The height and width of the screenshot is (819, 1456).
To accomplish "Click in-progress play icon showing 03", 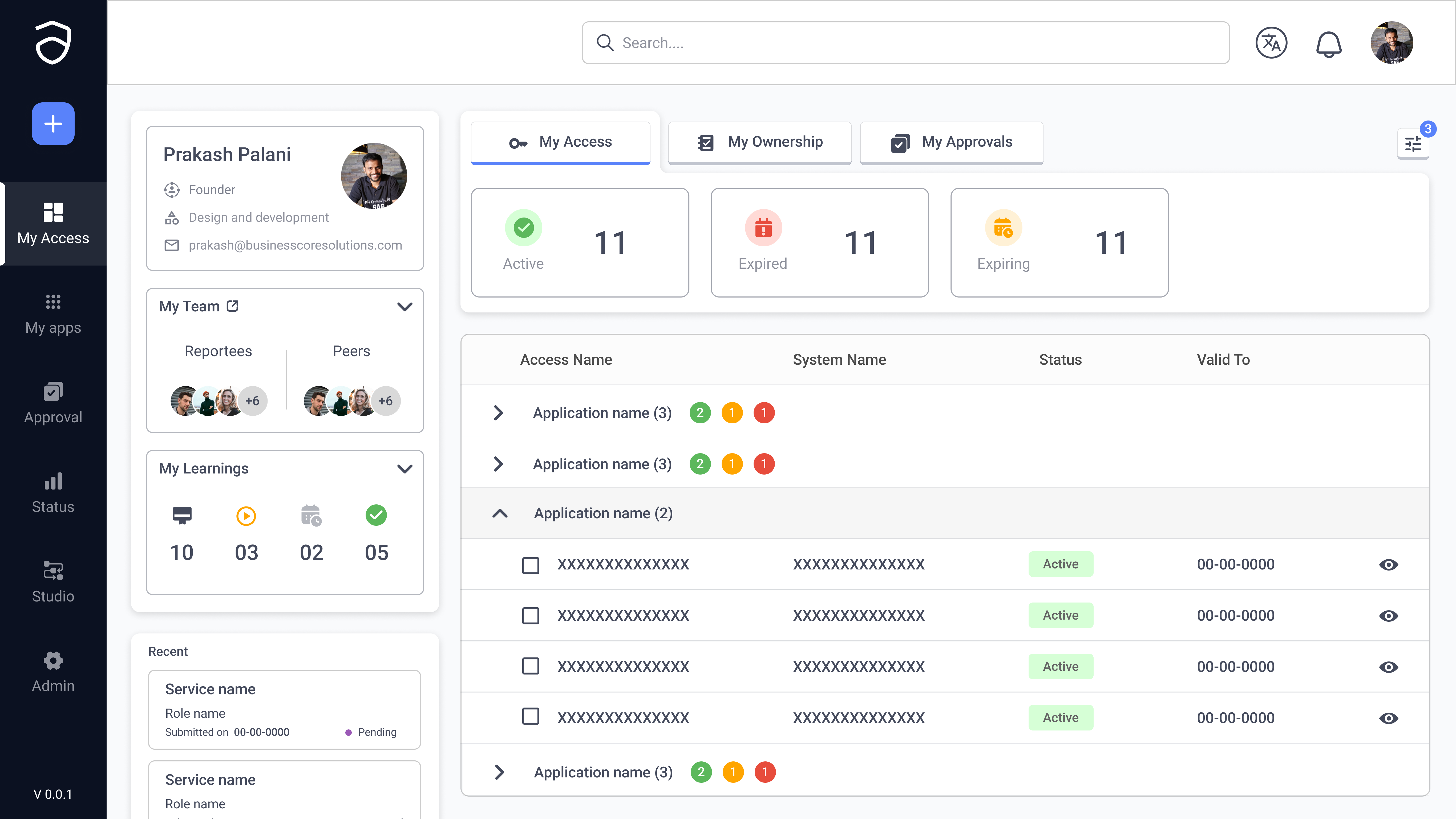I will (x=246, y=515).
